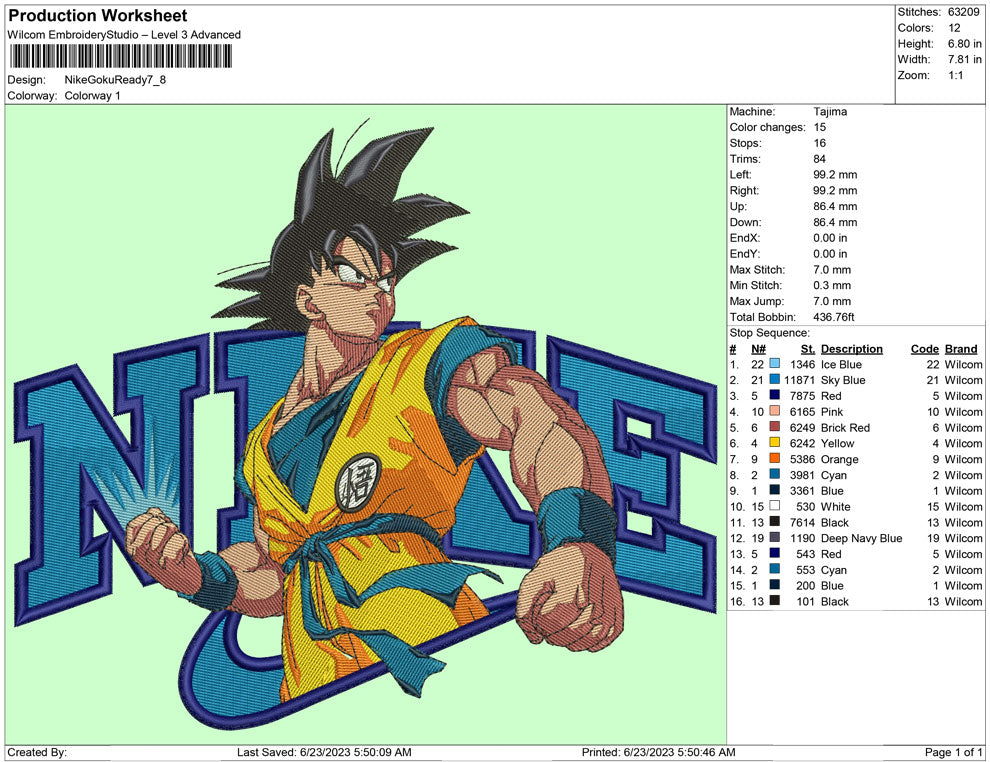Click 'Printed: 6/23/2023 5:50:46 AM' footer text
Viewport: 990px width, 762px height.
659,752
